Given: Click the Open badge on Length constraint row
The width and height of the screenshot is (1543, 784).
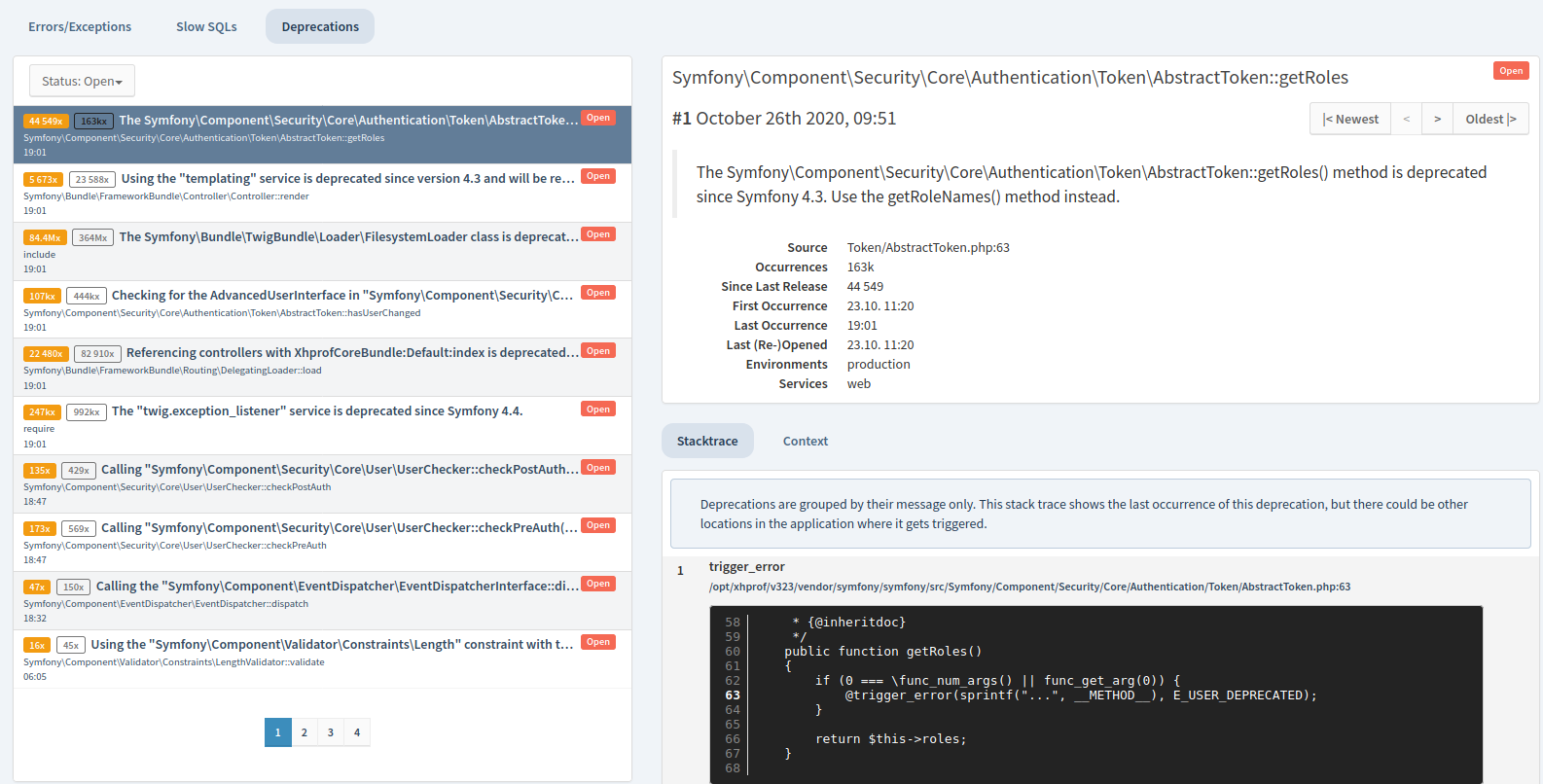Looking at the screenshot, I should [598, 642].
